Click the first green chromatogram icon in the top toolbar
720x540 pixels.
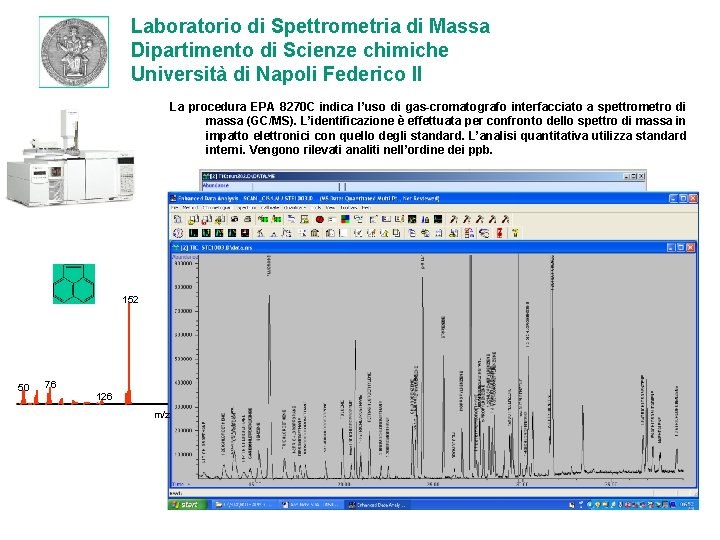point(263,219)
